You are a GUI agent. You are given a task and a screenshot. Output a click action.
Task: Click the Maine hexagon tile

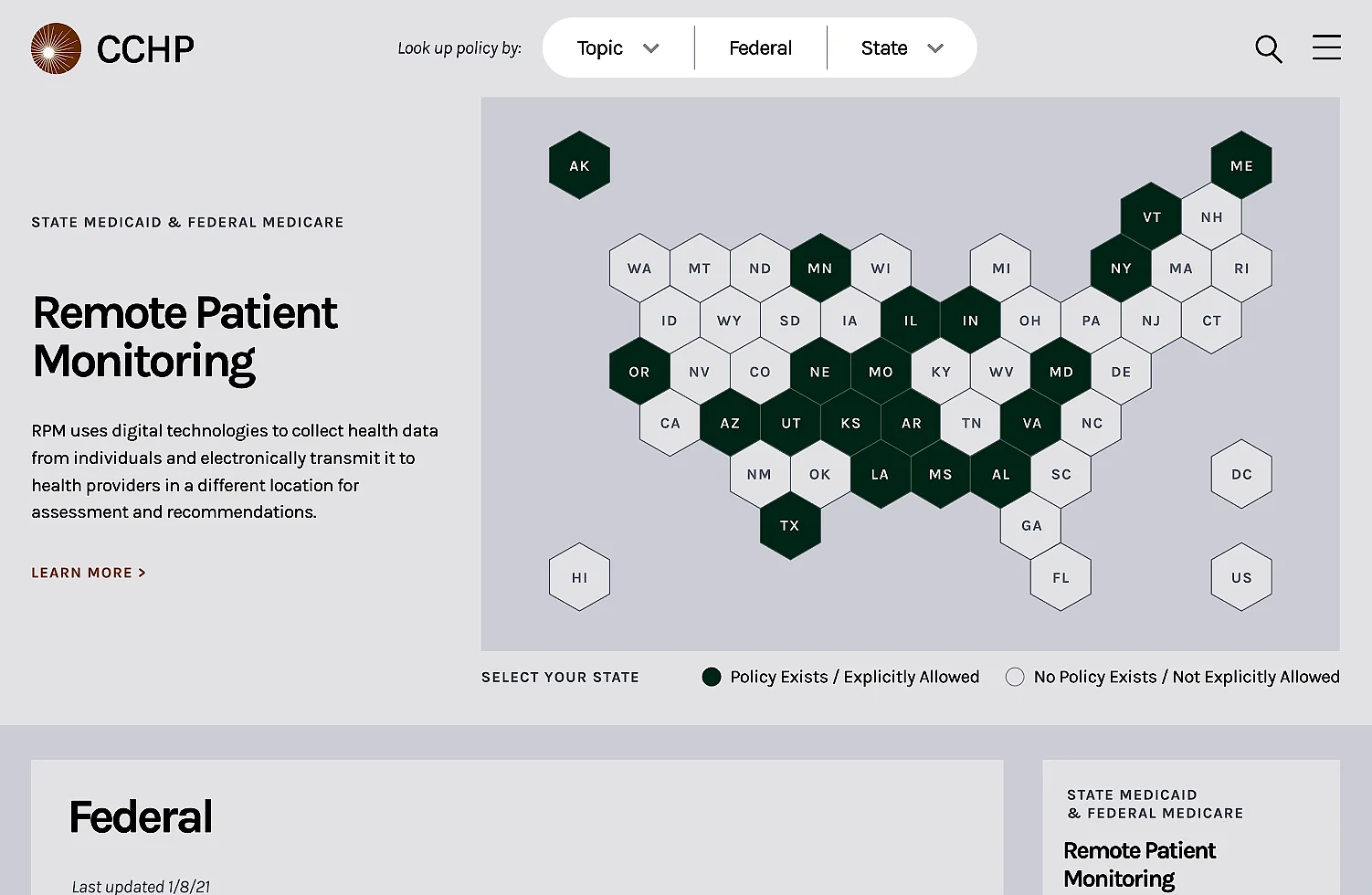(1241, 165)
